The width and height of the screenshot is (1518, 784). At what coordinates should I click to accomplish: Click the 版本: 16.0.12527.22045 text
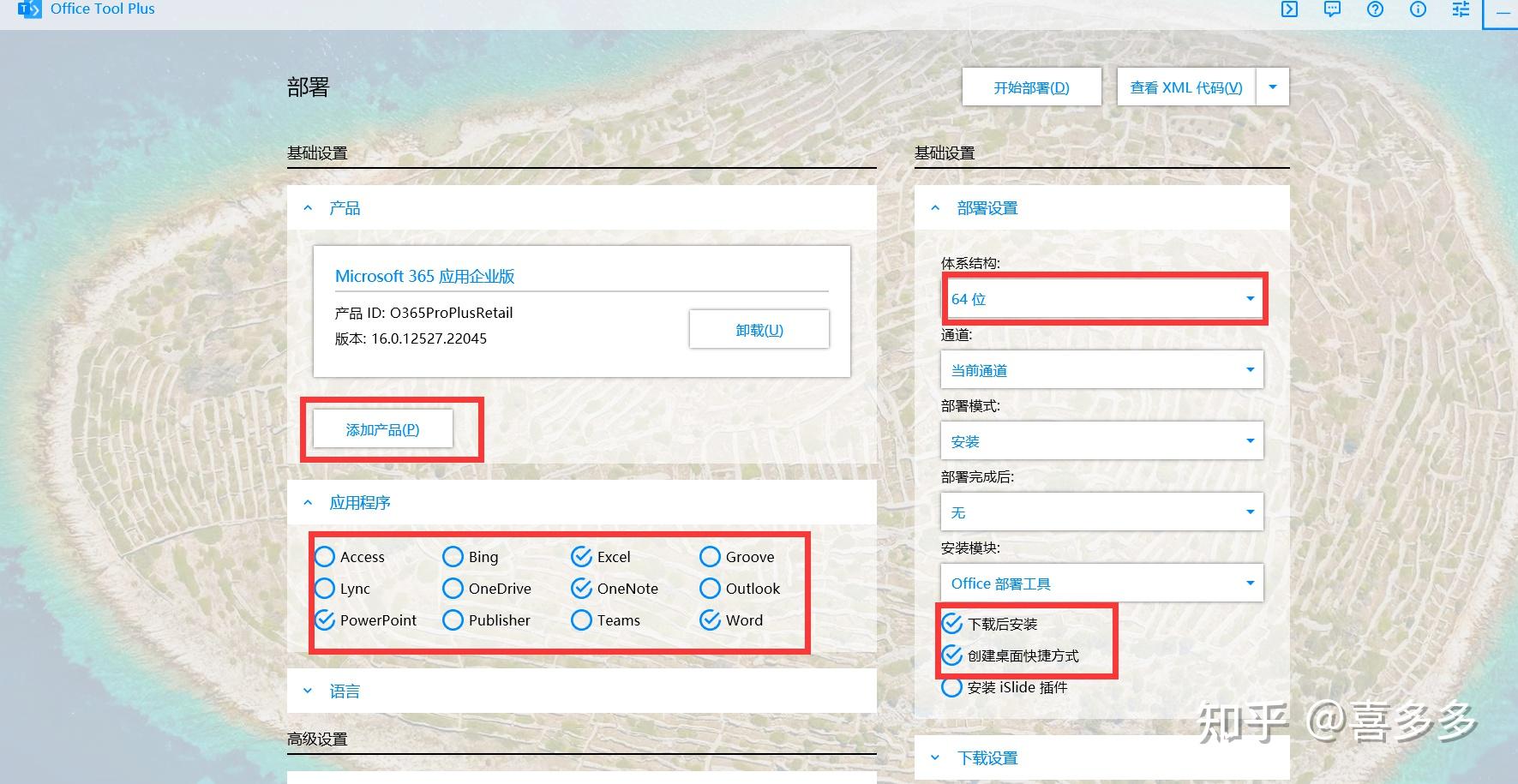(411, 338)
